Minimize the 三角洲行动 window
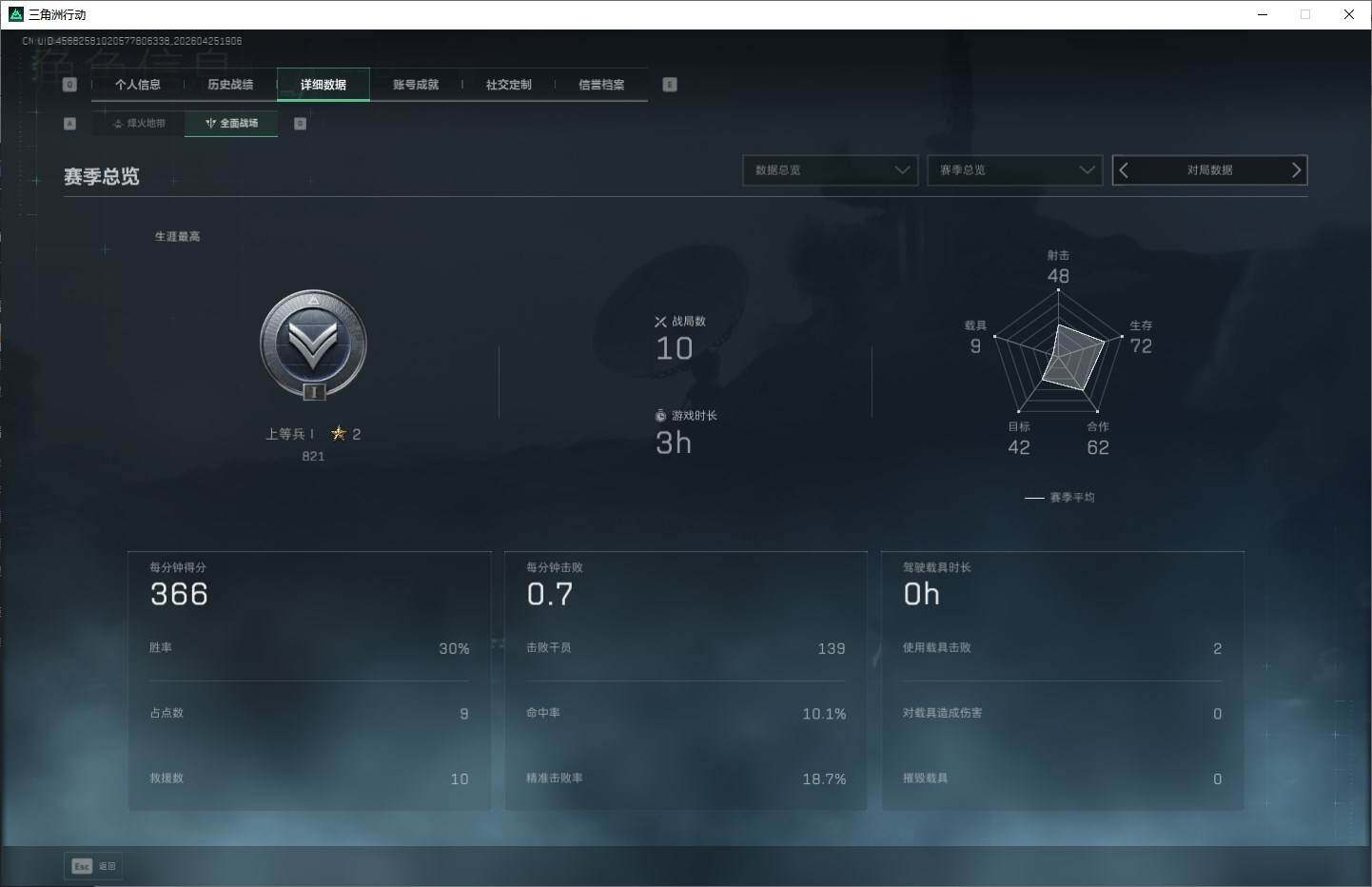 [x=1263, y=14]
